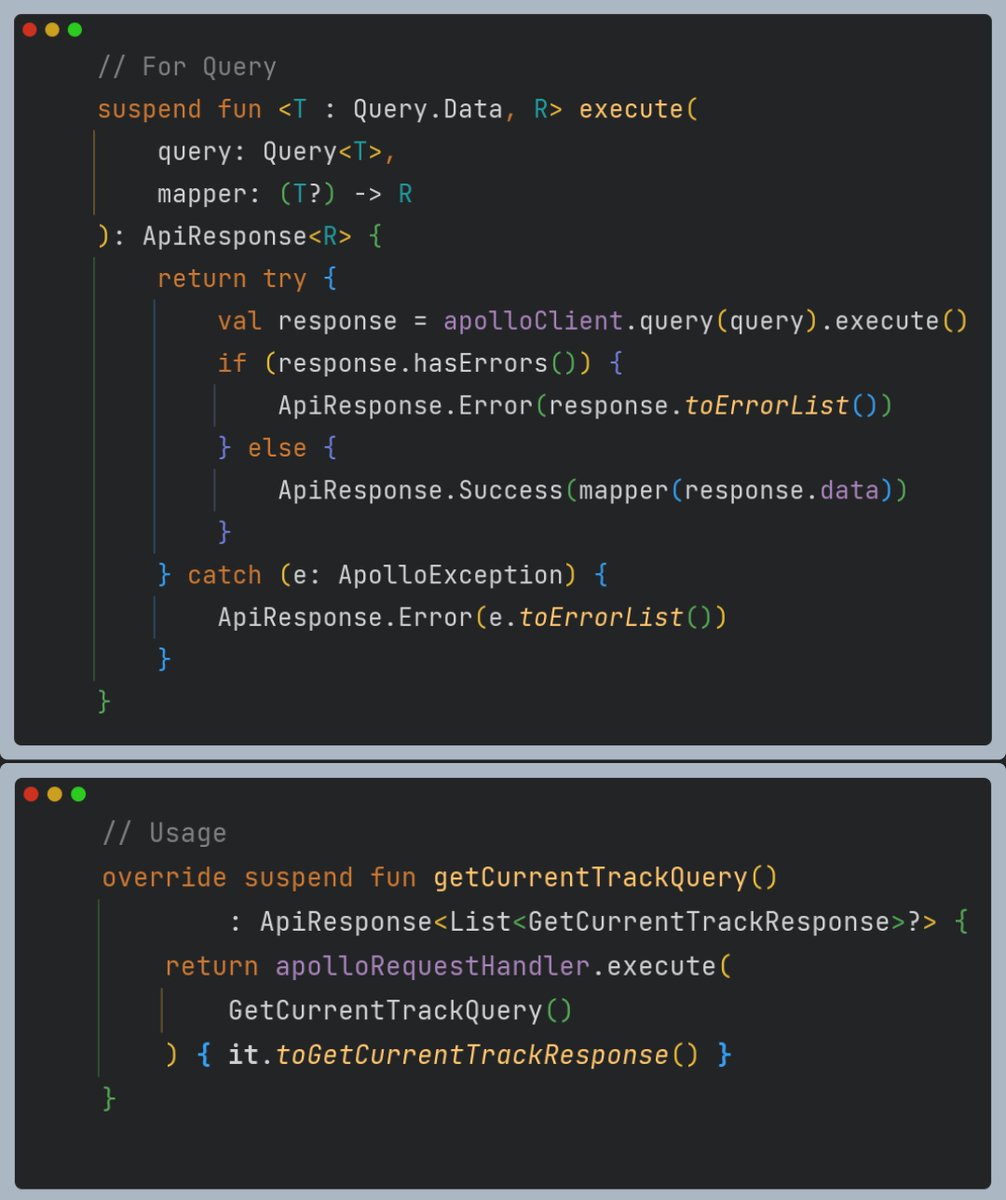
Task: Click the "// Usage" comment line
Action: pyautogui.click(x=164, y=833)
